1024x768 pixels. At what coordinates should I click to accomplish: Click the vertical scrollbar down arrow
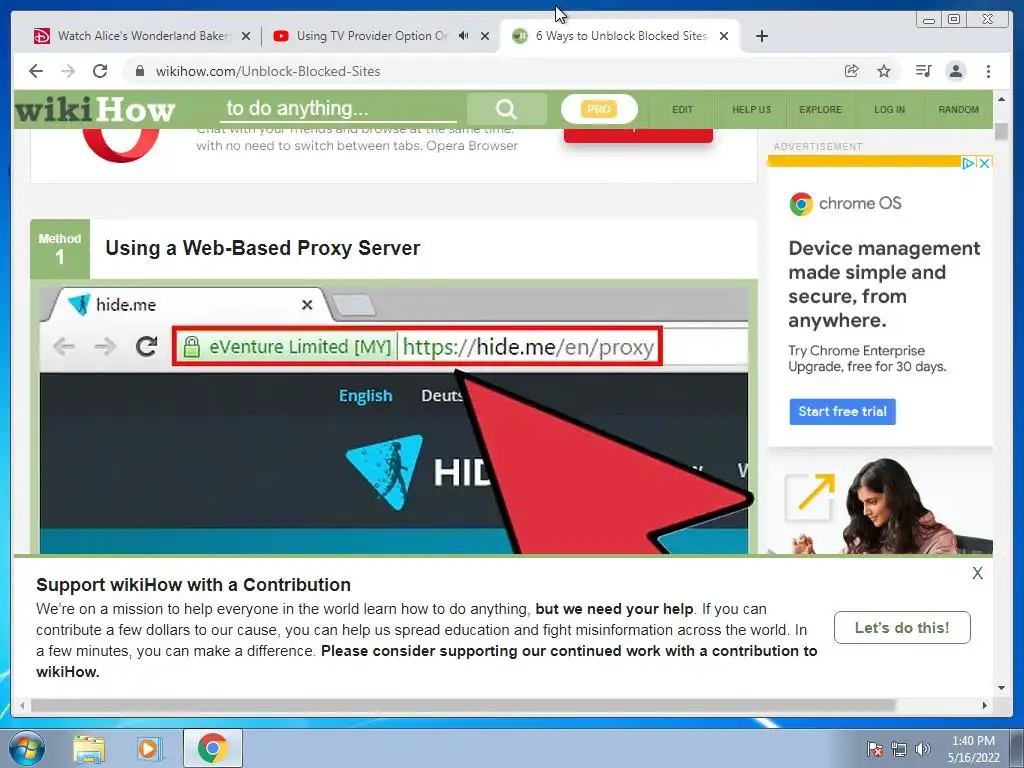click(1002, 688)
